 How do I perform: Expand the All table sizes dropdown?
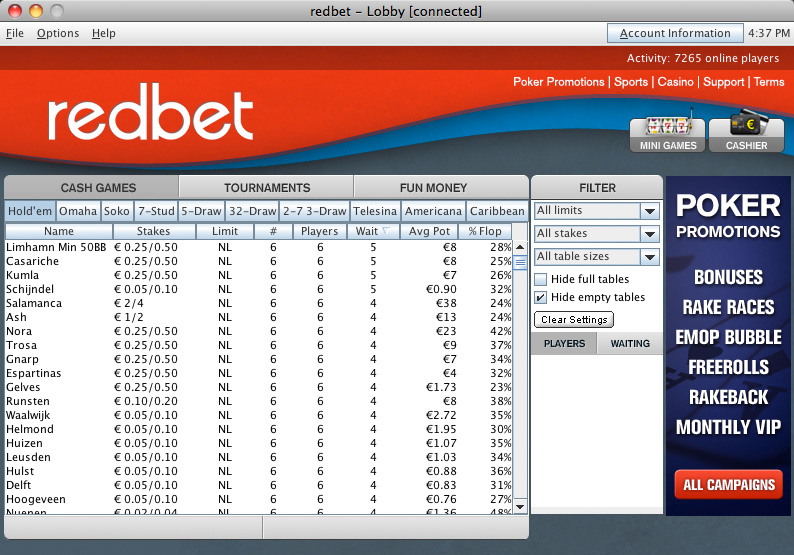coord(650,257)
